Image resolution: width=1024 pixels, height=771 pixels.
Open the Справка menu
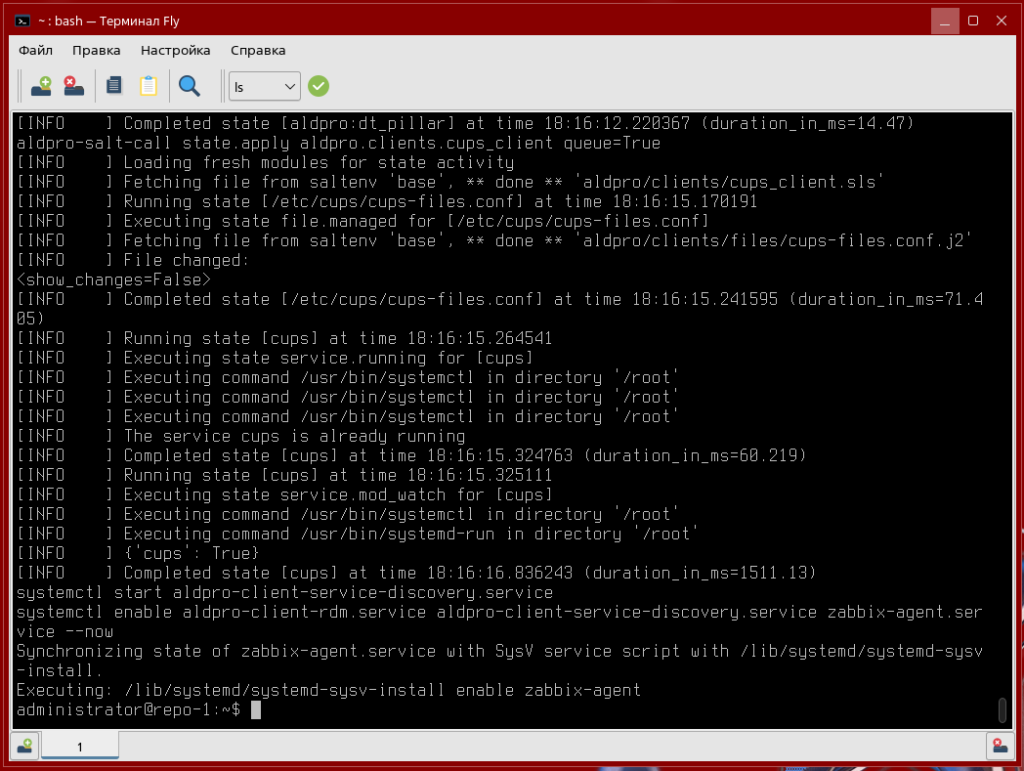[x=258, y=50]
